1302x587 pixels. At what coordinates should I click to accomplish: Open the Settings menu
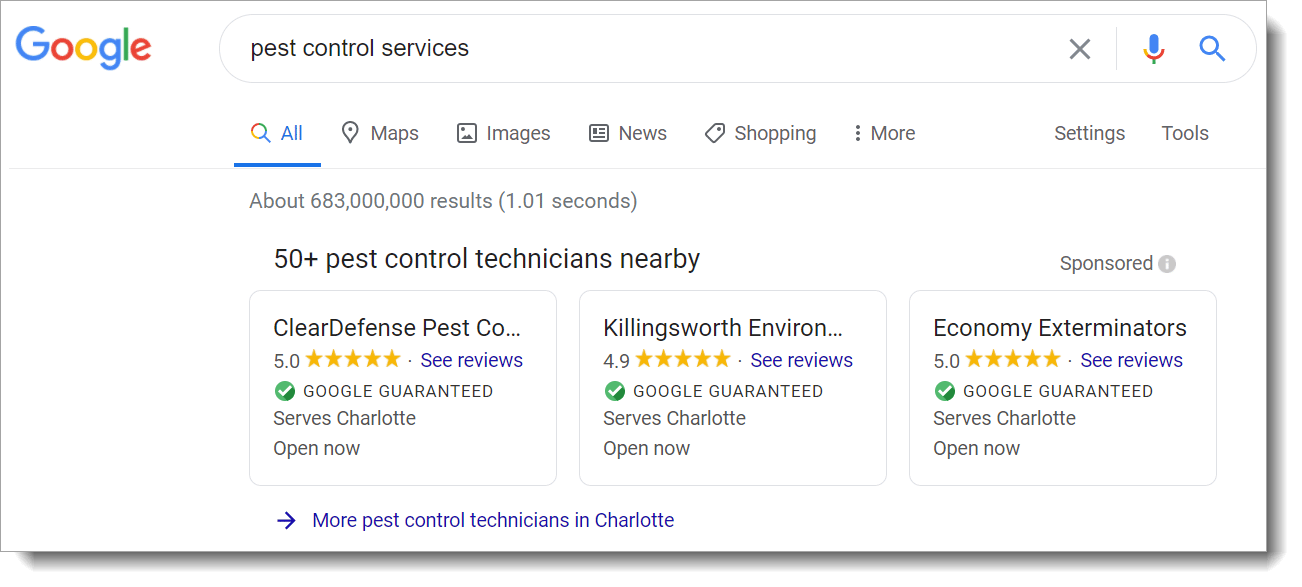coord(1089,134)
